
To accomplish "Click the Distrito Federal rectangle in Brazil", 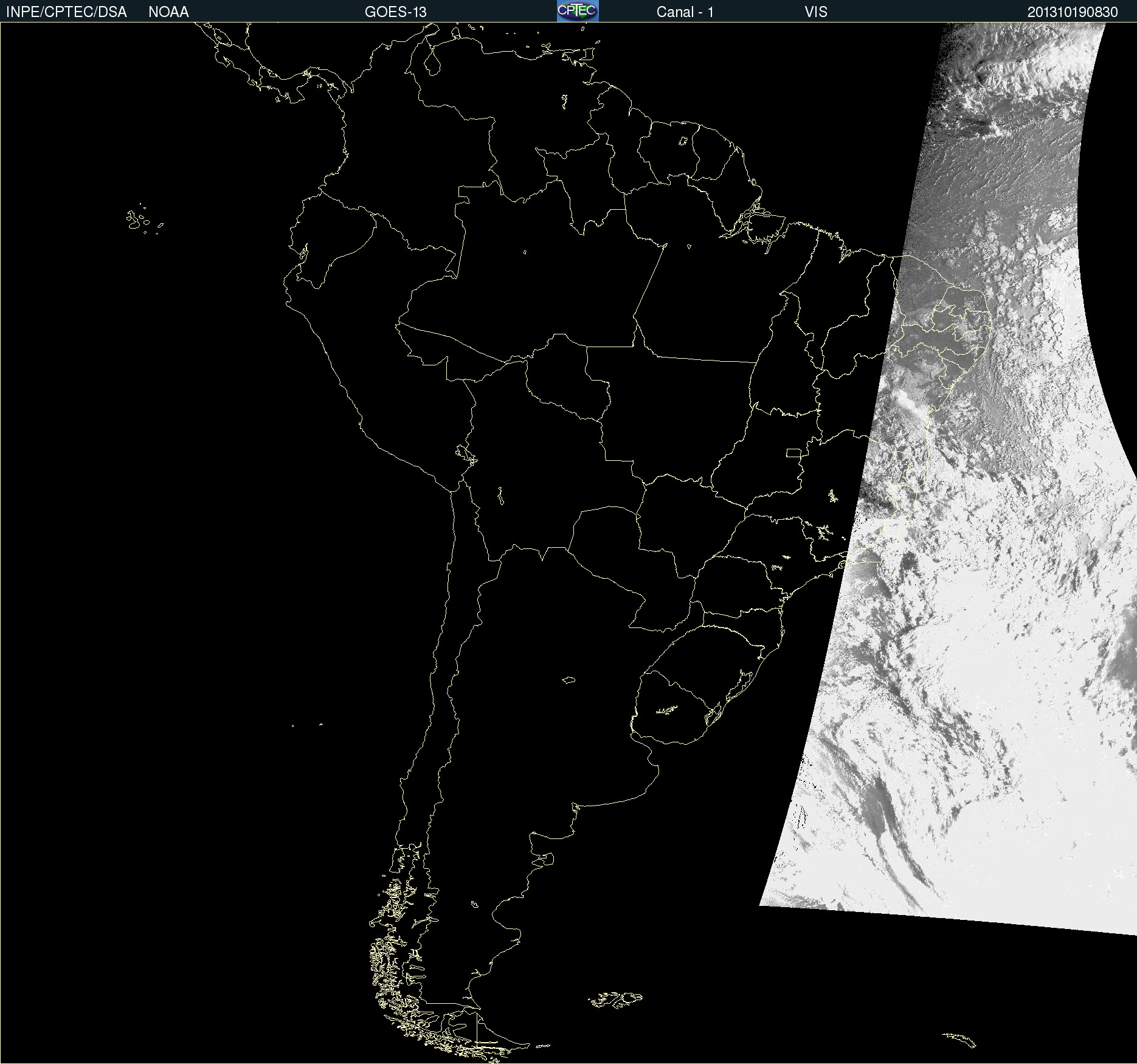I will coord(793,452).
